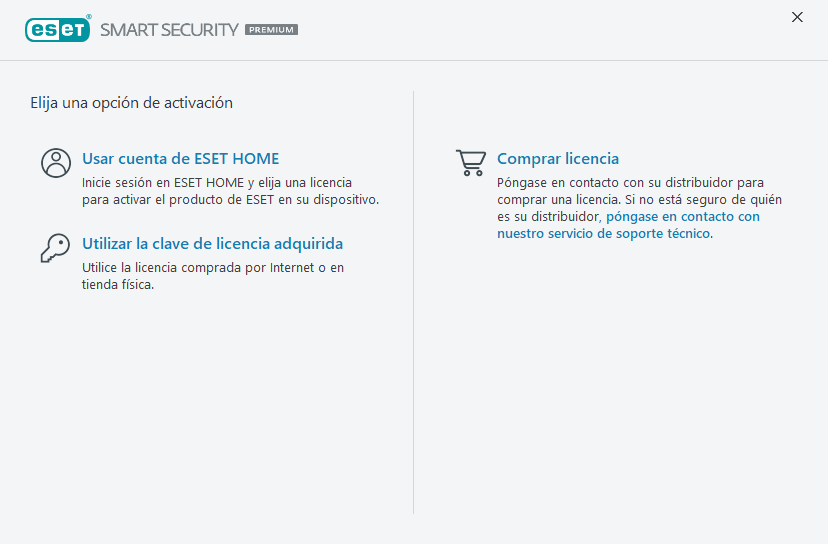The height and width of the screenshot is (544, 828).
Task: Click the "Elija una opción de activación" heading
Action: coord(131,103)
